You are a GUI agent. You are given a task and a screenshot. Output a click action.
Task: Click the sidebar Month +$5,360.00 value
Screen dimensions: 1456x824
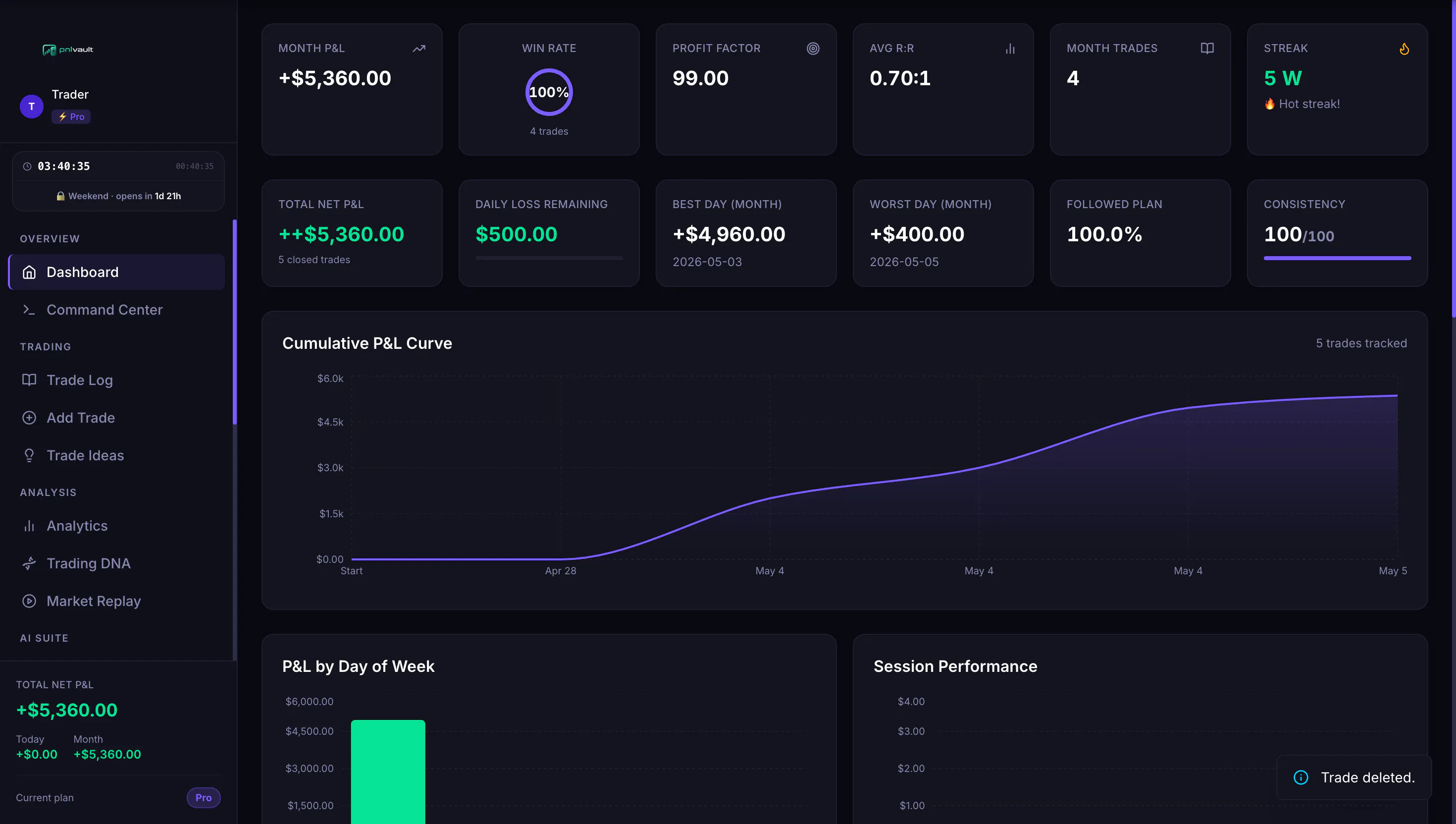107,755
